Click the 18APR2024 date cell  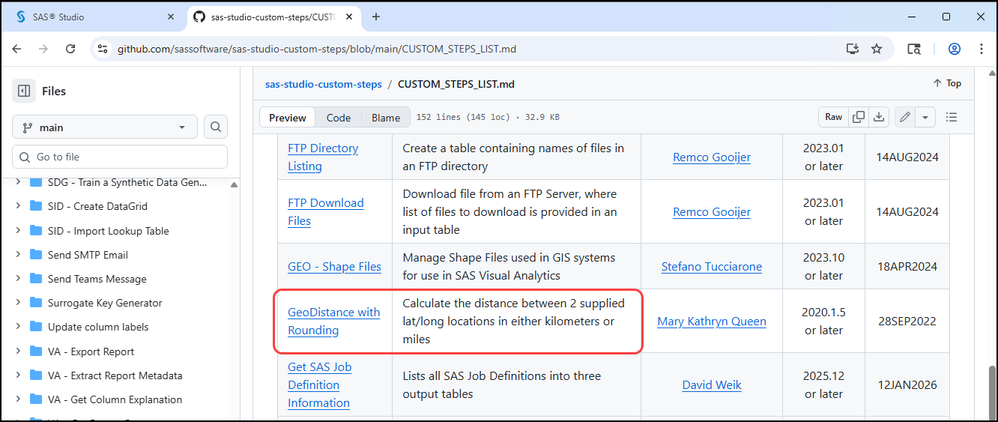(x=906, y=266)
